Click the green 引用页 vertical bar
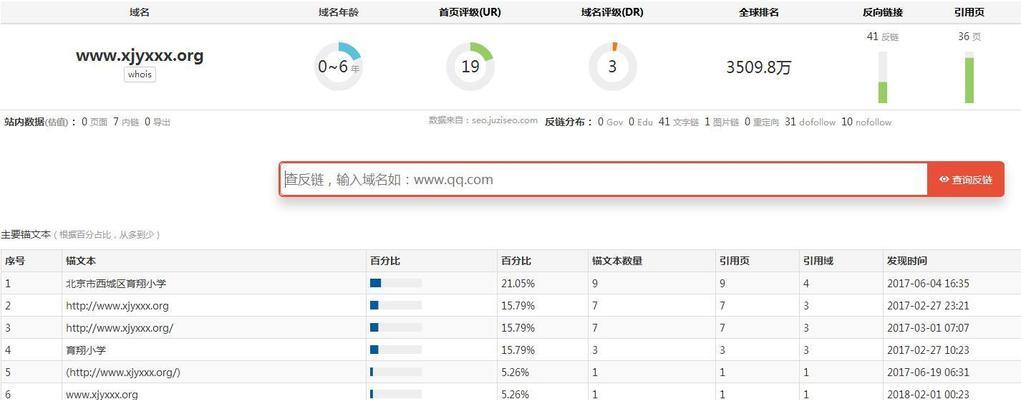 click(969, 80)
